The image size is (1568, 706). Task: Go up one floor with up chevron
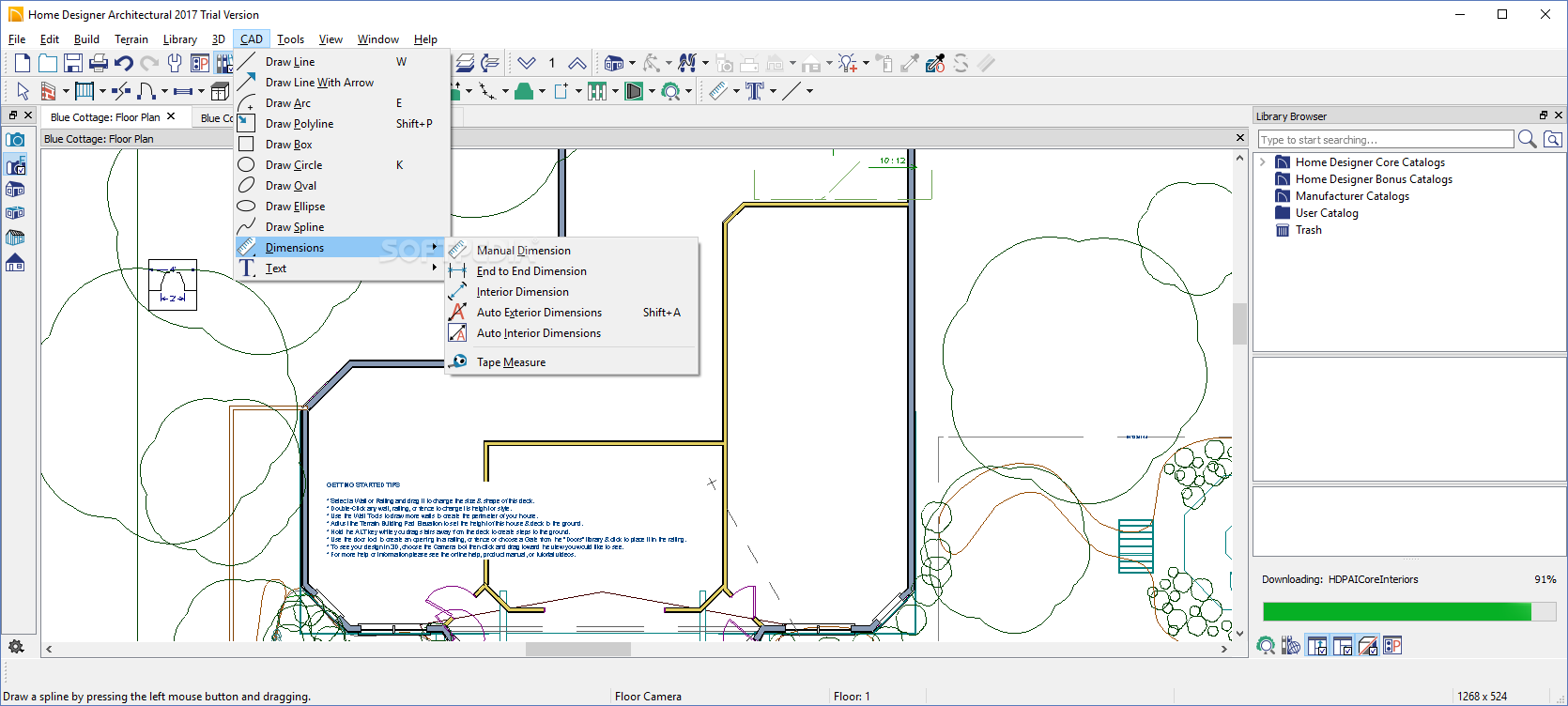[x=577, y=63]
